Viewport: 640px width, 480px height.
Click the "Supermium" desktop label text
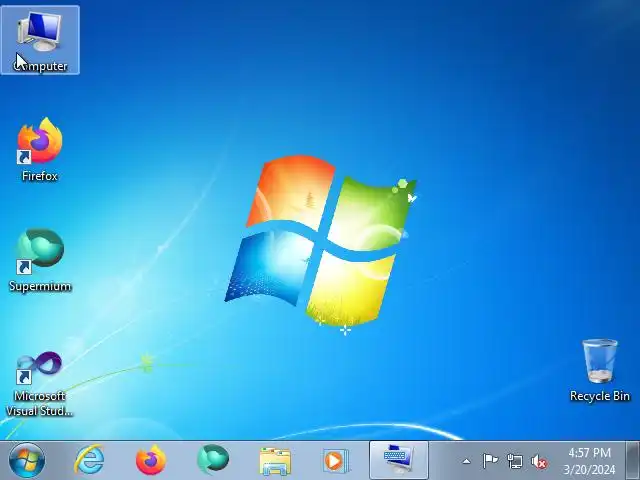(40, 286)
